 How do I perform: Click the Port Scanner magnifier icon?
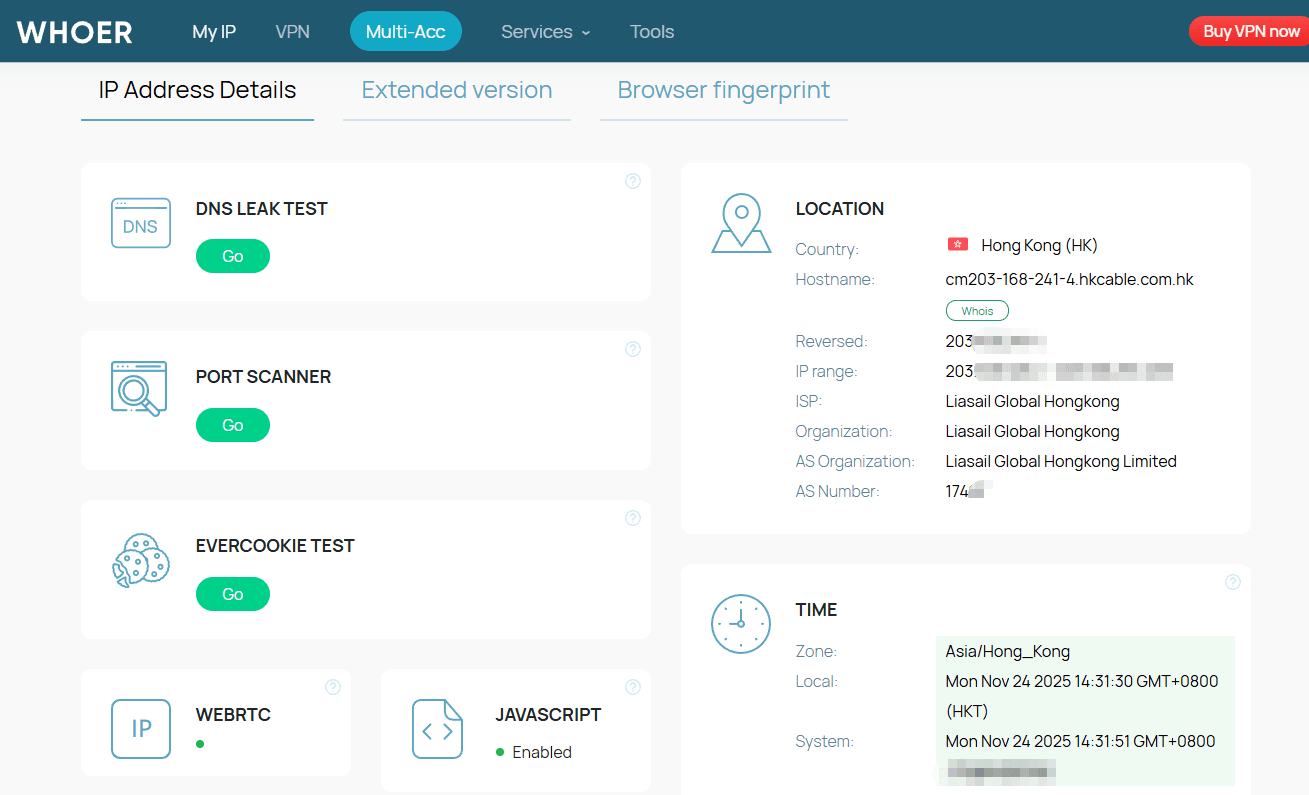tap(139, 388)
